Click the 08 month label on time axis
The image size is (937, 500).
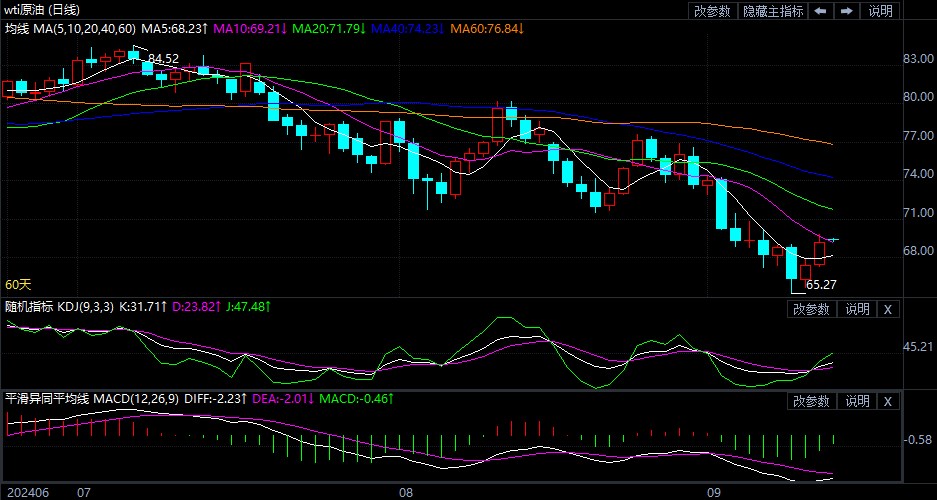[x=405, y=493]
